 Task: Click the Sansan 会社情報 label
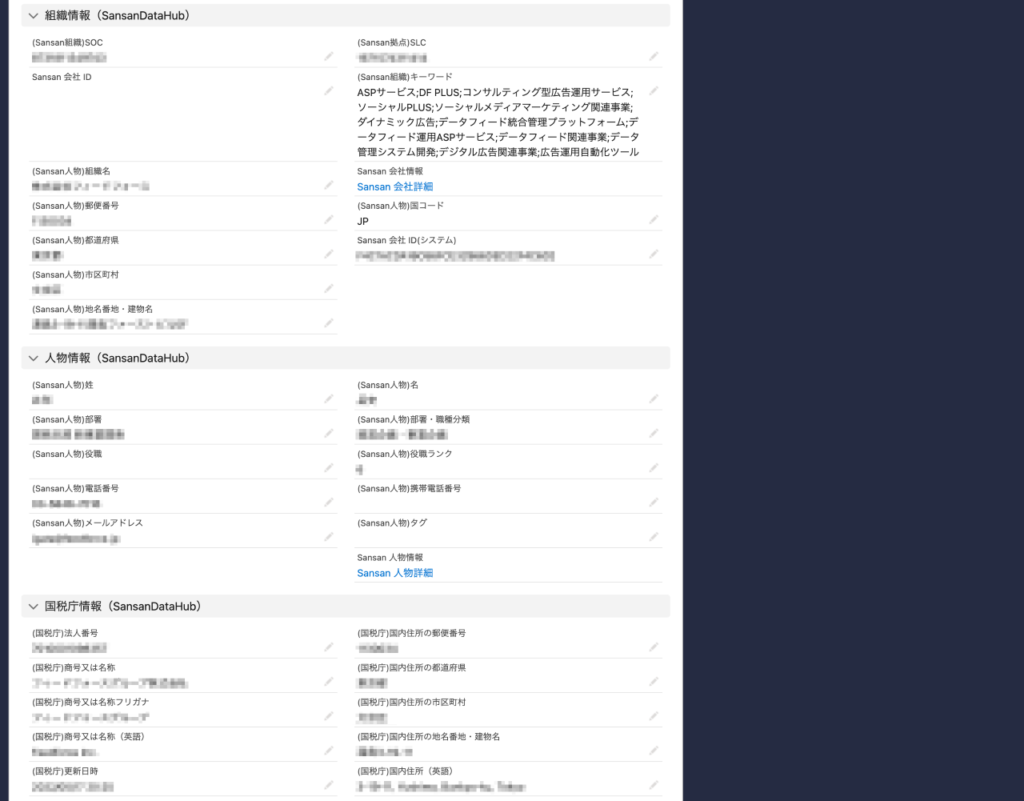[390, 172]
